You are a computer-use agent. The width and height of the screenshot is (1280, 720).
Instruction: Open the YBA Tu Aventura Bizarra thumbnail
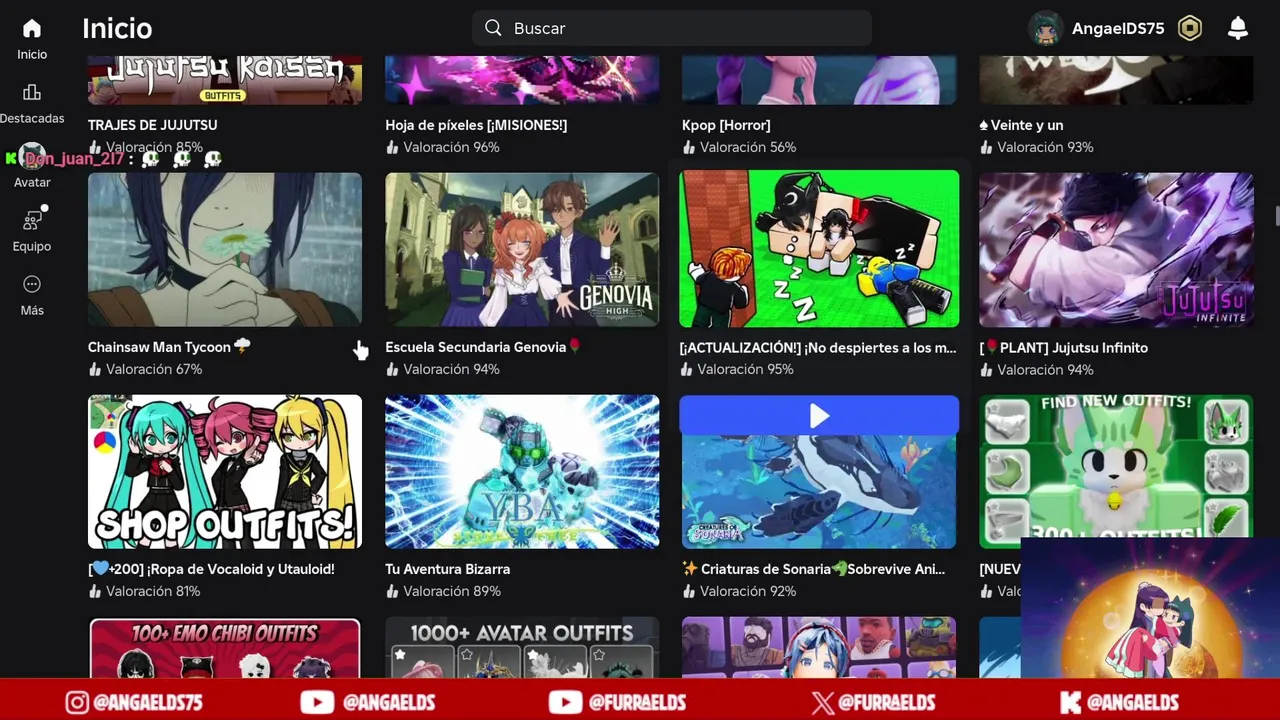tap(522, 471)
